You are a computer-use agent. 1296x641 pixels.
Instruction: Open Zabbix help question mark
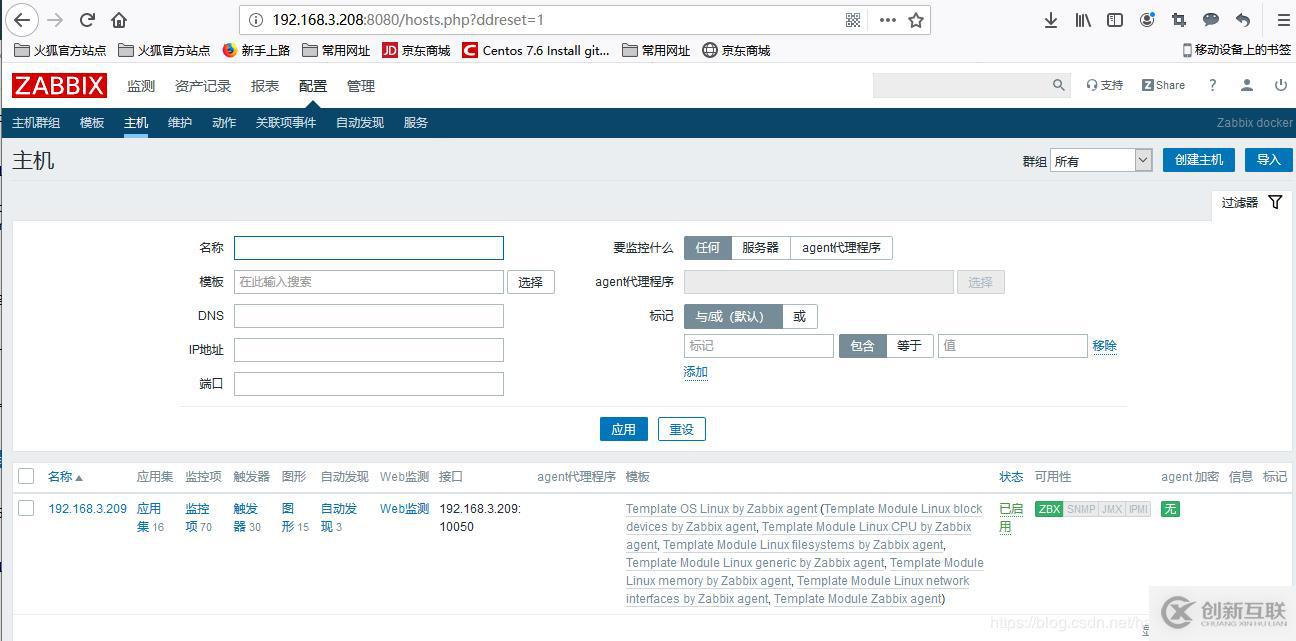coord(1212,86)
